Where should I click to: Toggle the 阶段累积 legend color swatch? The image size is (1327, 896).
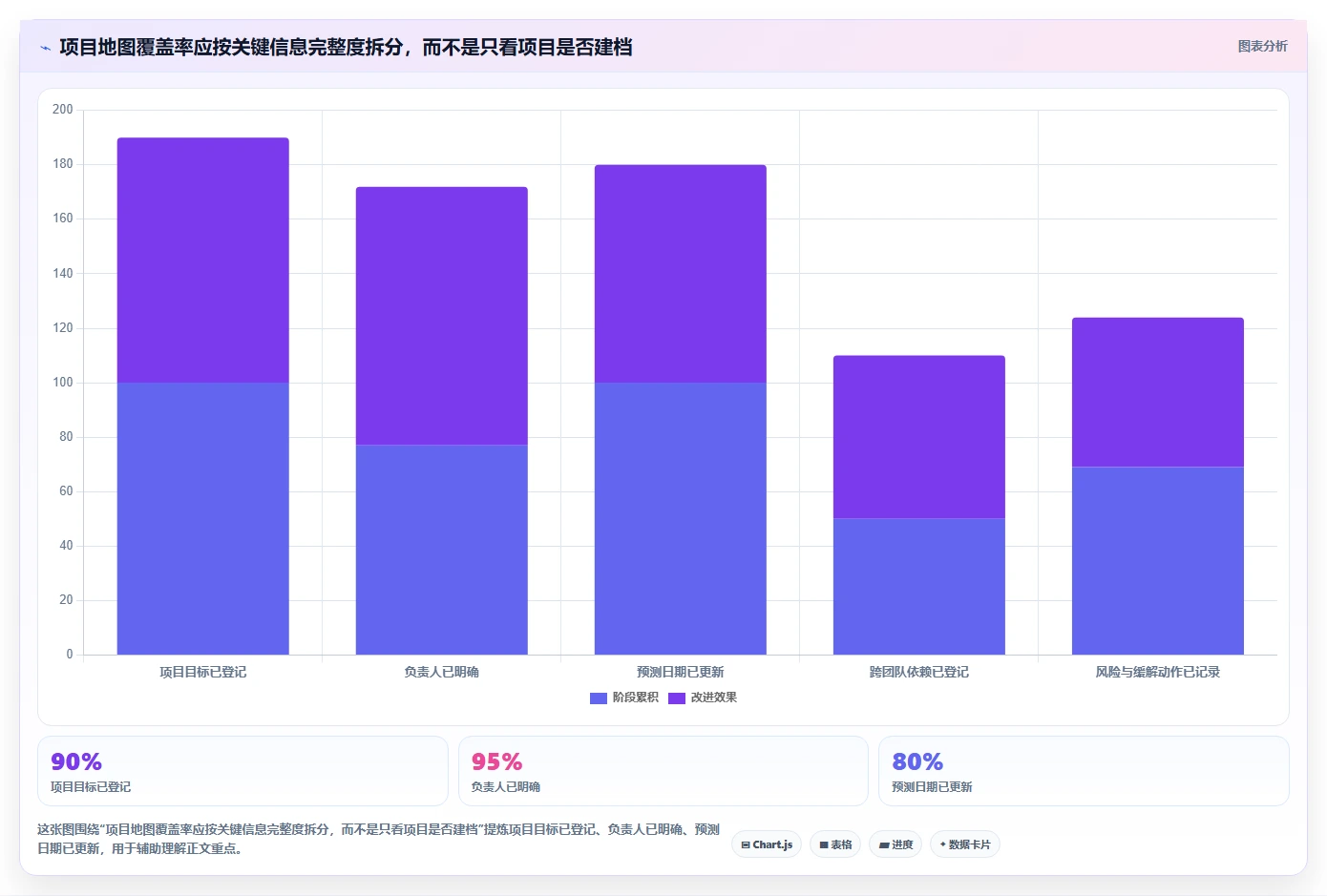pyautogui.click(x=599, y=698)
